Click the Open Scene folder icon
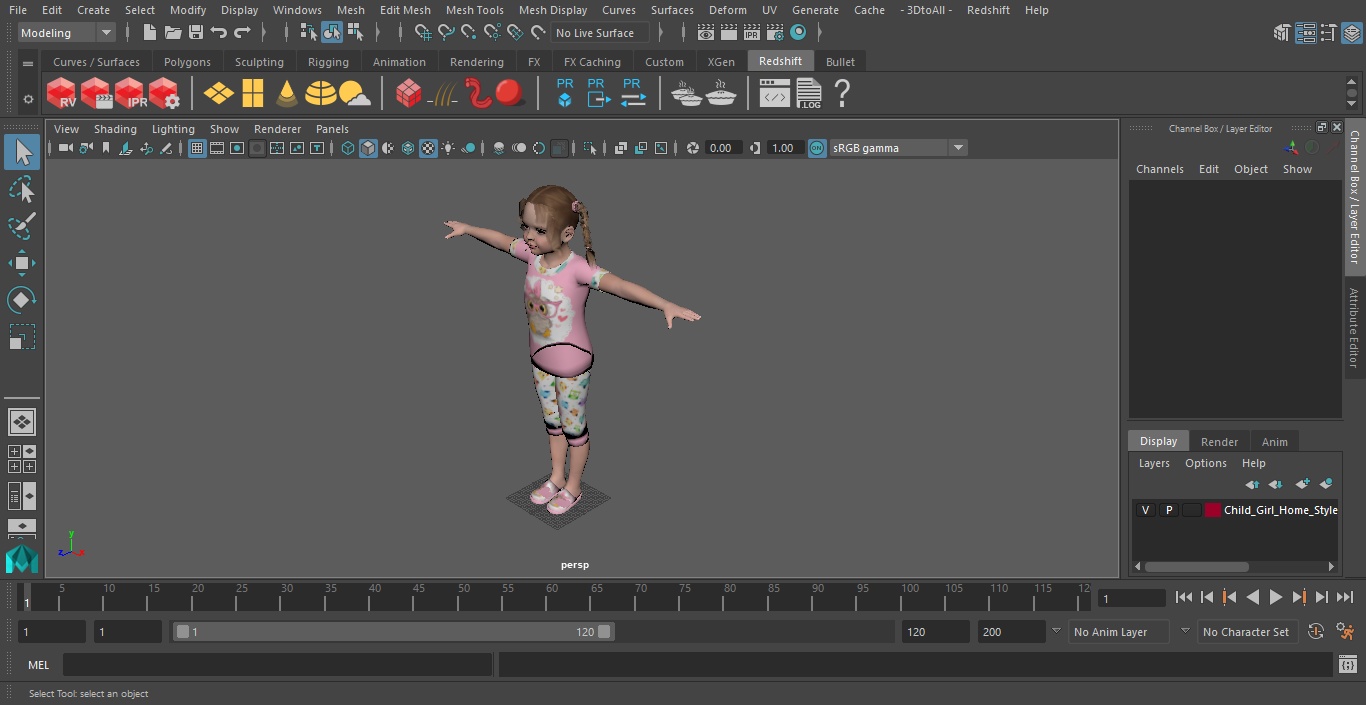This screenshot has width=1366, height=705. (x=172, y=33)
